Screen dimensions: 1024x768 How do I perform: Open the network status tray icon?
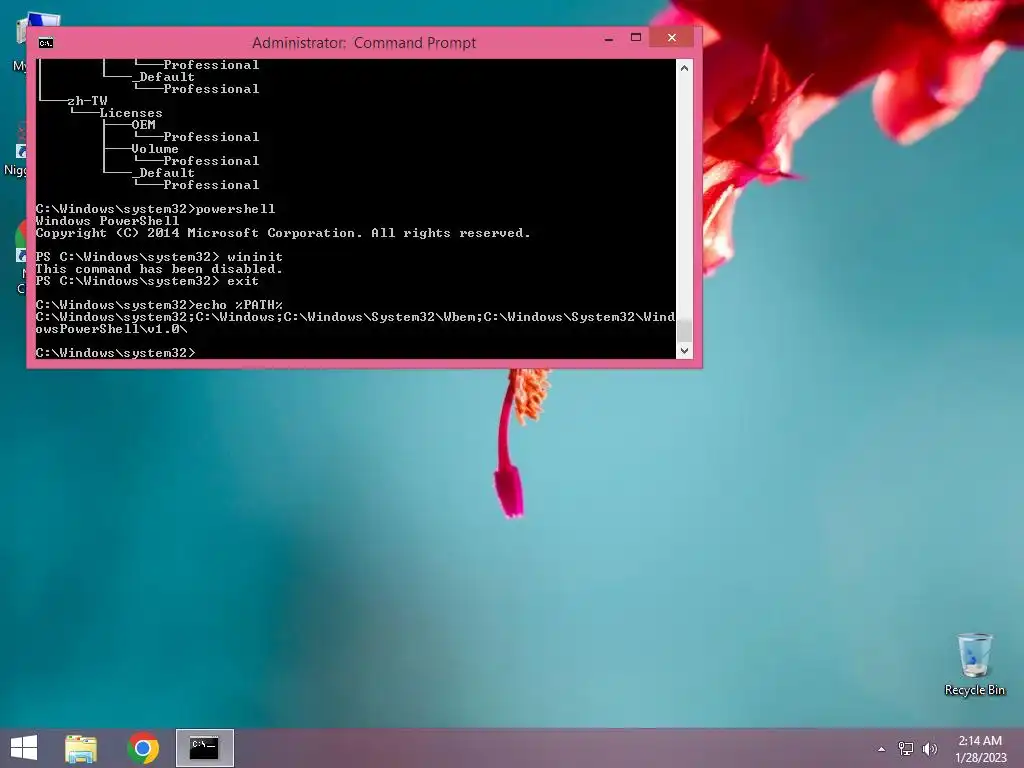point(906,748)
